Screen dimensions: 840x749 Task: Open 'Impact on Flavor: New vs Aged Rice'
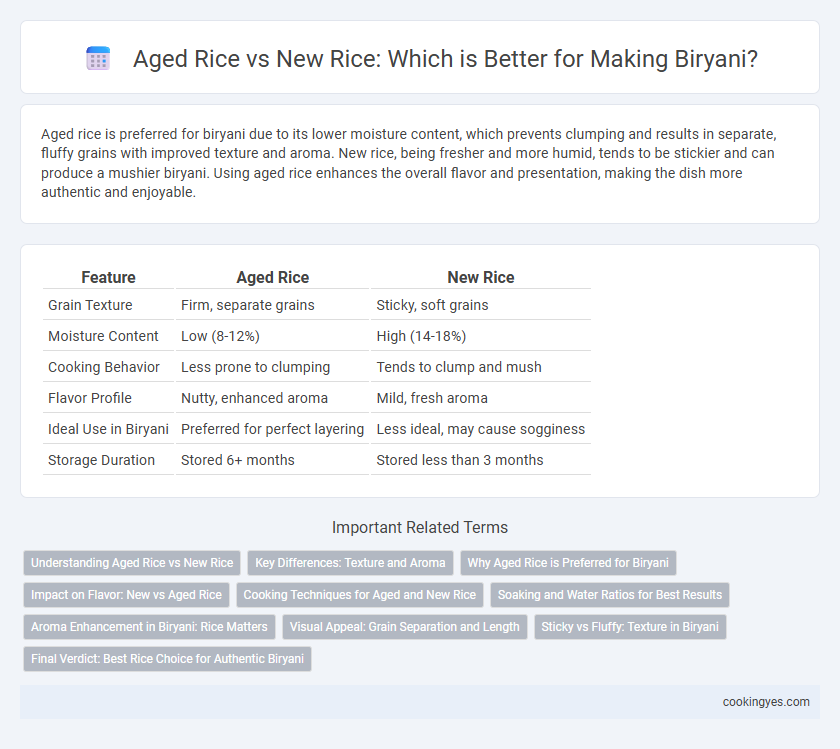126,595
